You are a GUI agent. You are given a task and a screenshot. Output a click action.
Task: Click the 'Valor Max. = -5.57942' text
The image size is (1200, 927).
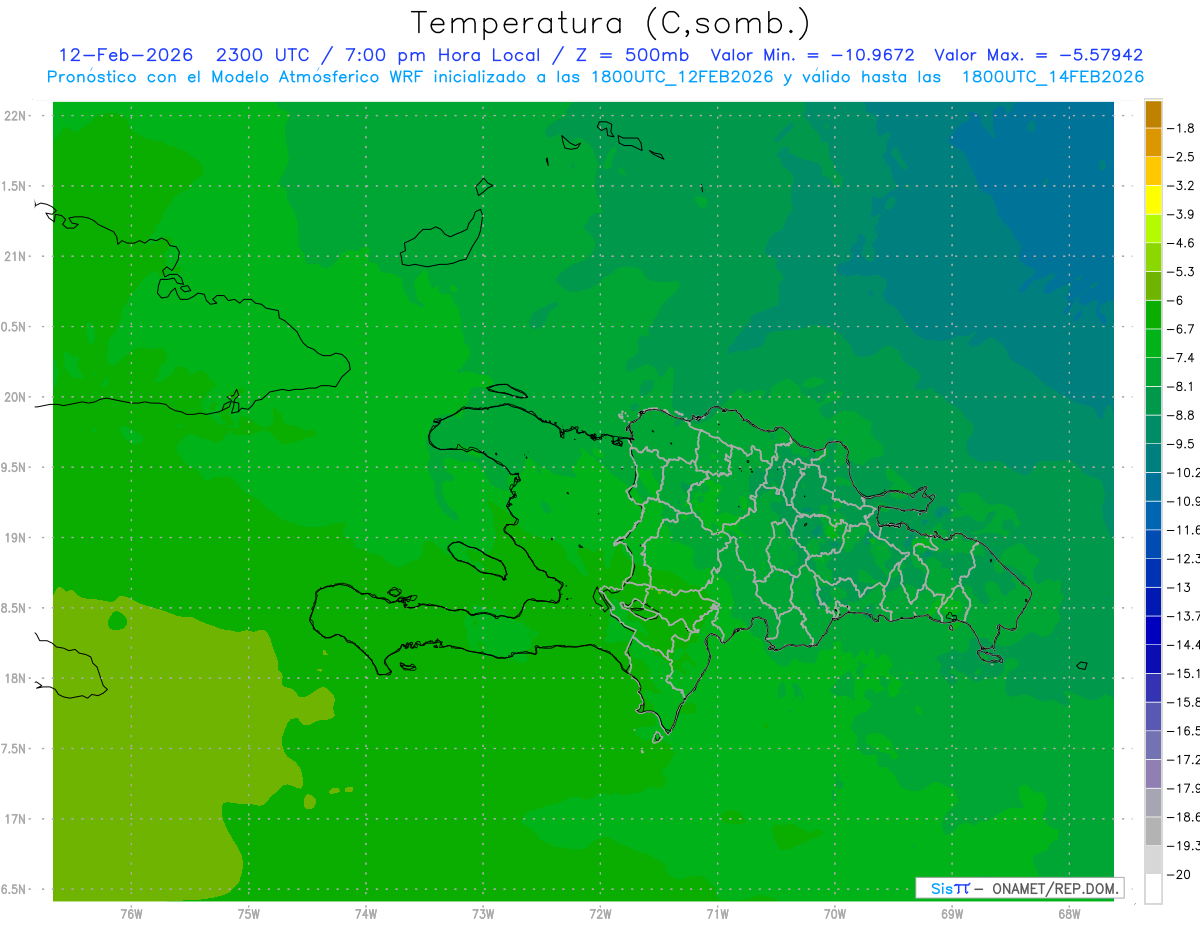pyautogui.click(x=1038, y=55)
